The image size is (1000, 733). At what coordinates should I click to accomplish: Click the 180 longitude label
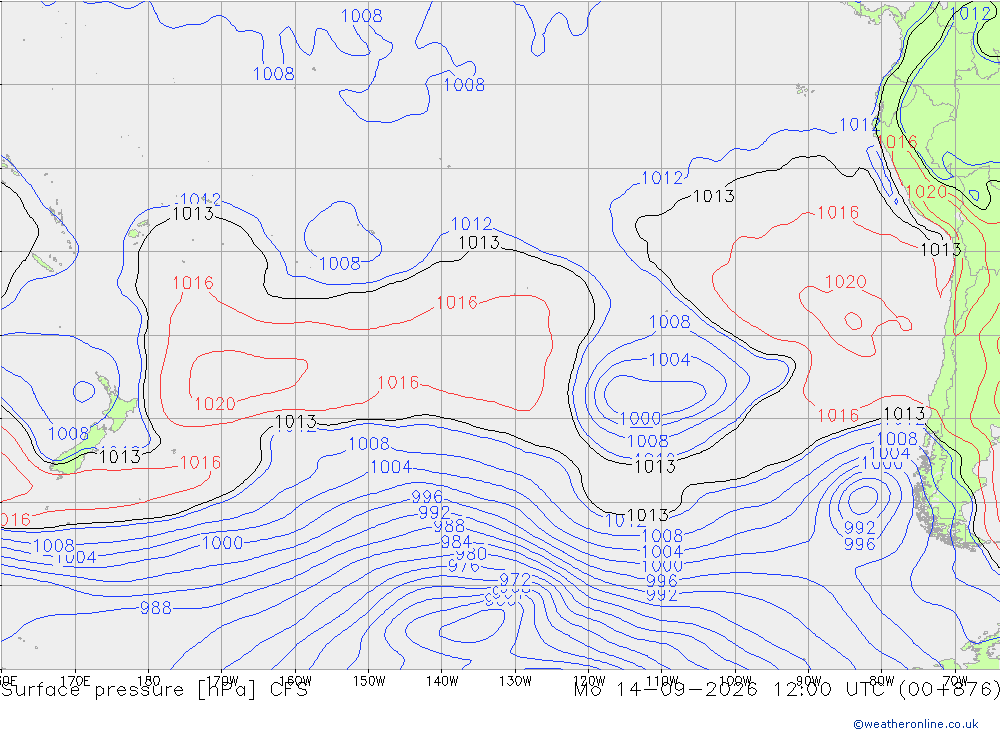point(149,681)
